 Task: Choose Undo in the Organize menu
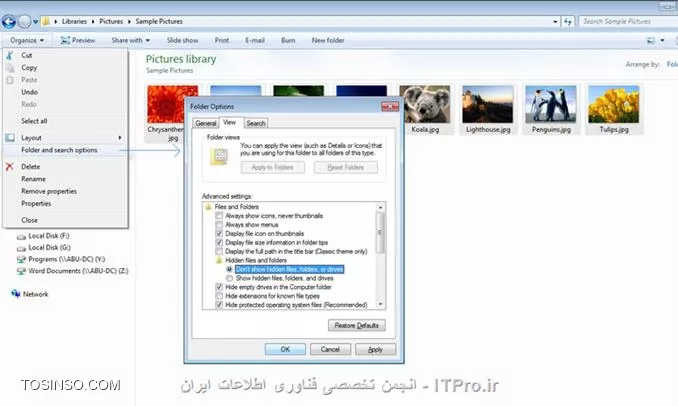click(66, 92)
